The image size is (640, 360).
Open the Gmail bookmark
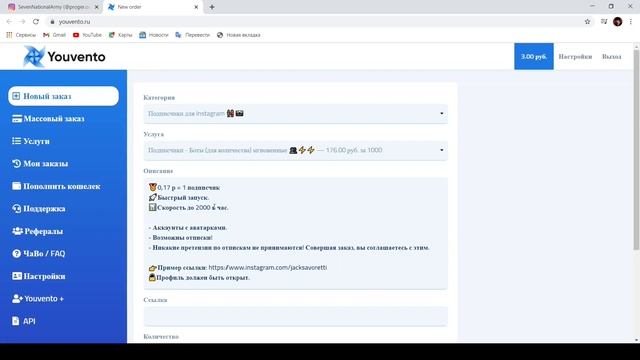pyautogui.click(x=54, y=35)
